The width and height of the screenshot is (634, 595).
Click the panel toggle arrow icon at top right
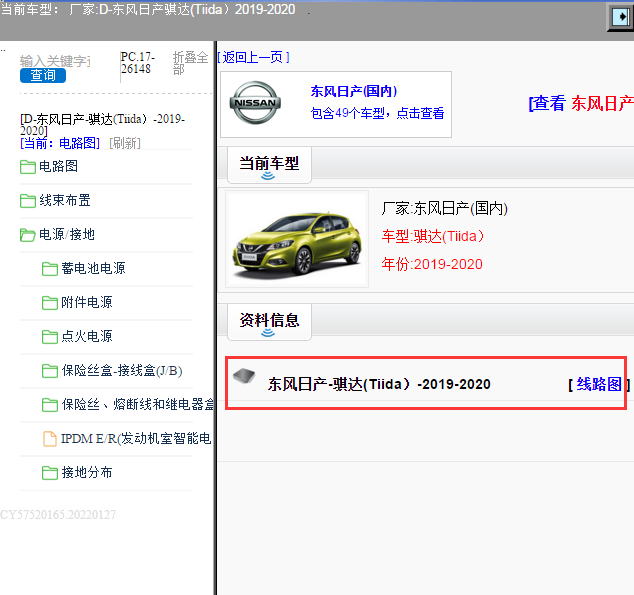(x=620, y=17)
